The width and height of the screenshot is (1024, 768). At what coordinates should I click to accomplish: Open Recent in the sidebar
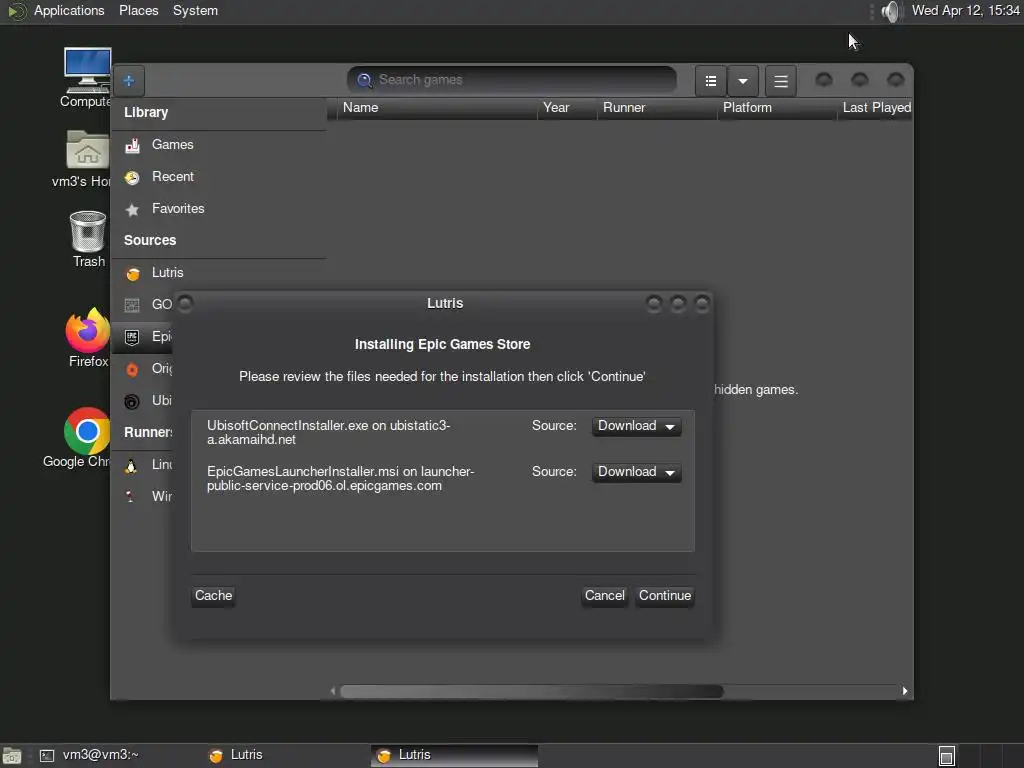coord(219,176)
